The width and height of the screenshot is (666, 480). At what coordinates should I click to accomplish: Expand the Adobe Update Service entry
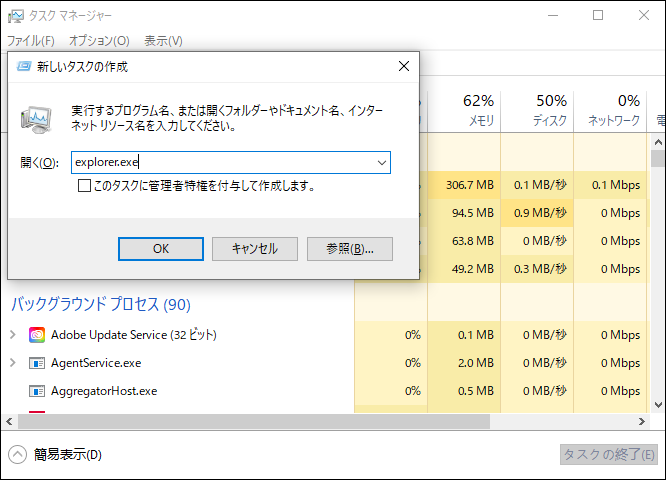point(13,335)
